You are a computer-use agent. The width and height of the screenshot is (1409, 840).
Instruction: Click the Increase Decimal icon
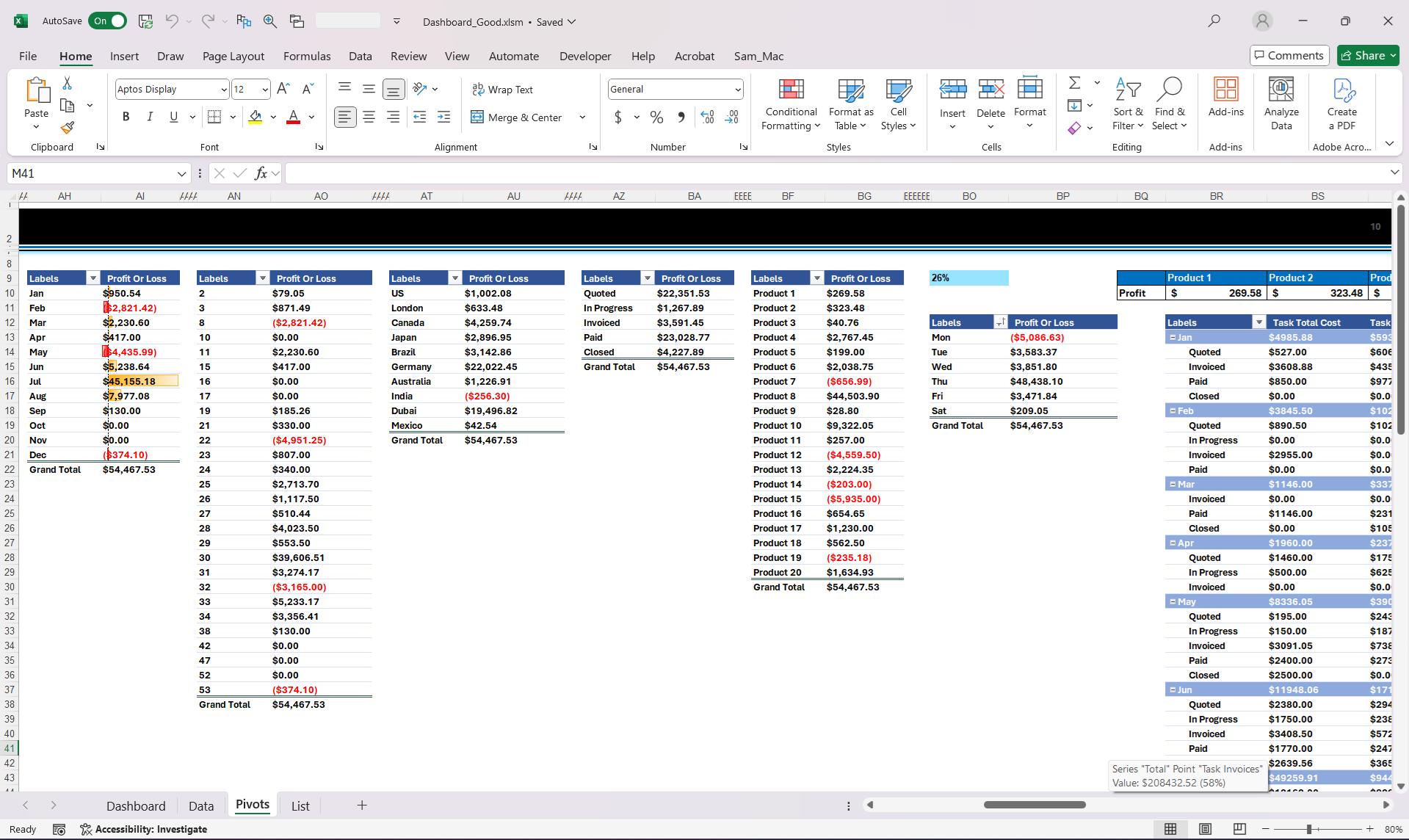point(707,117)
